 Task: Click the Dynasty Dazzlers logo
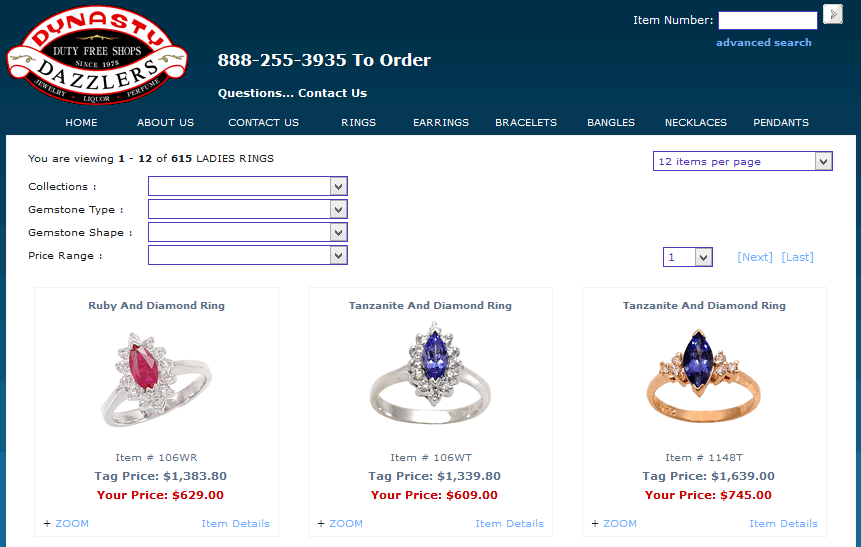(x=97, y=55)
